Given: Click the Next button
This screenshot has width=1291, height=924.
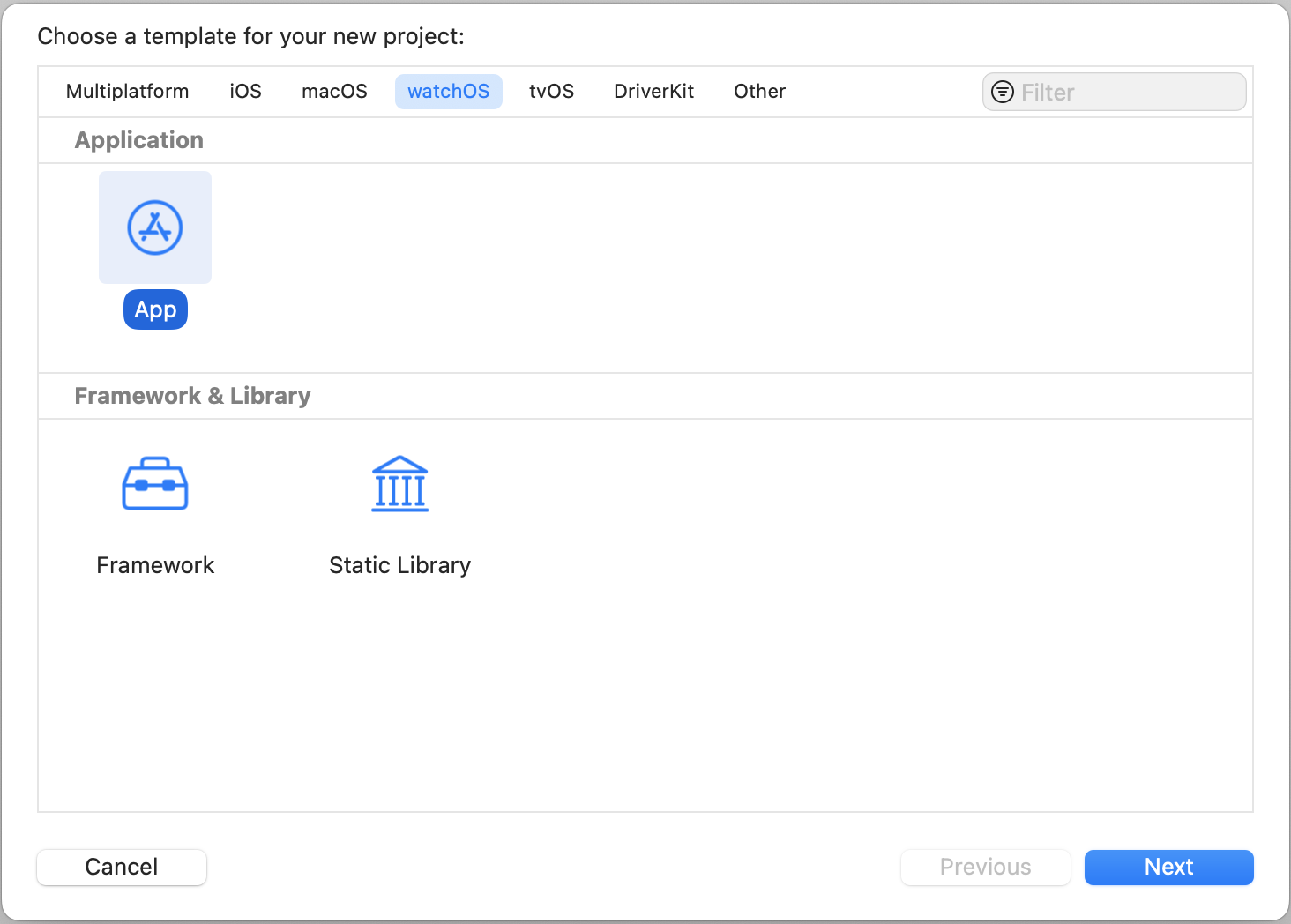Looking at the screenshot, I should (x=1168, y=867).
